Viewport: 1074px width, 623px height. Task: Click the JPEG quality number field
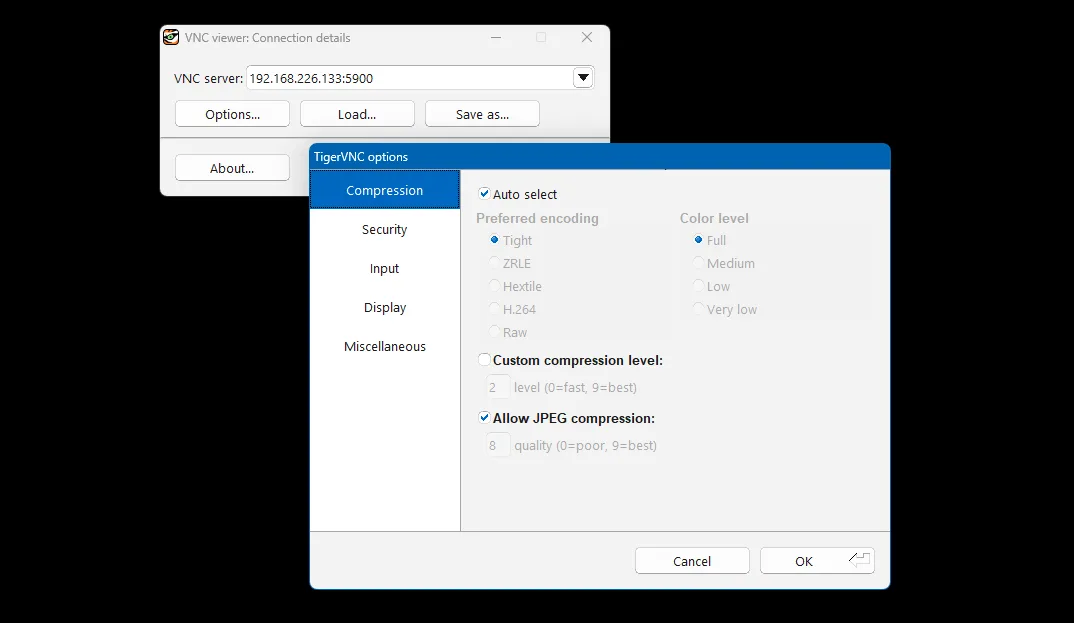[498, 446]
